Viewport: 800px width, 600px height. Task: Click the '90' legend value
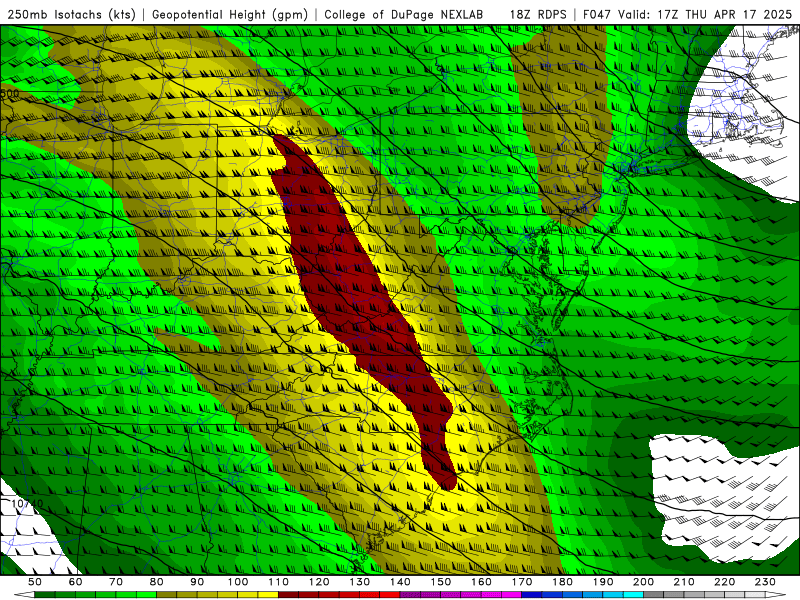coord(197,582)
